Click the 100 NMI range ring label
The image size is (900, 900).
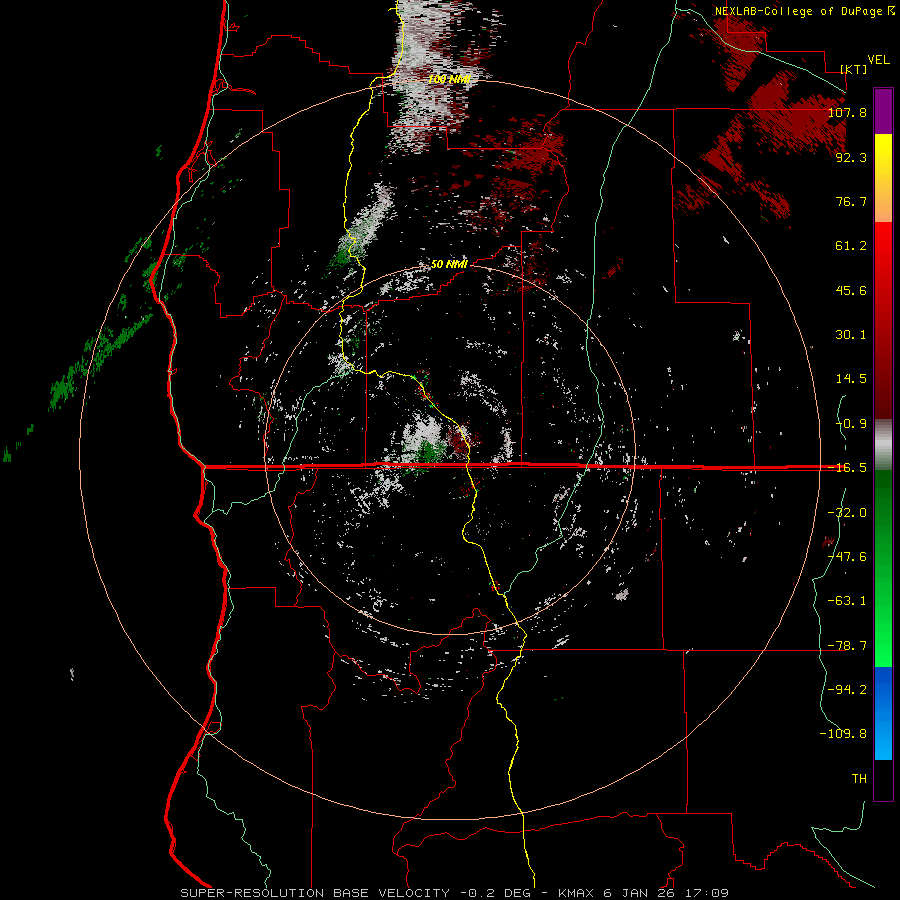449,79
